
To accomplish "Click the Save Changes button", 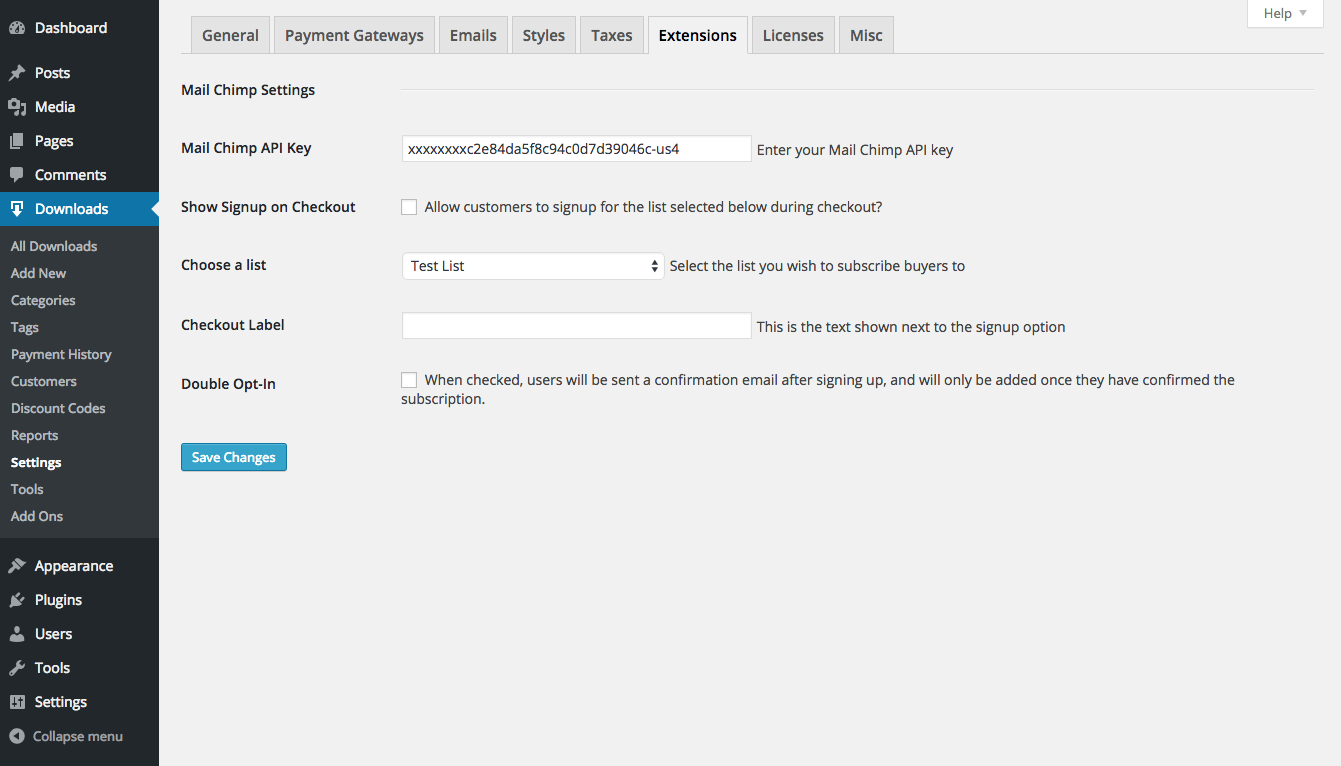I will pyautogui.click(x=234, y=457).
